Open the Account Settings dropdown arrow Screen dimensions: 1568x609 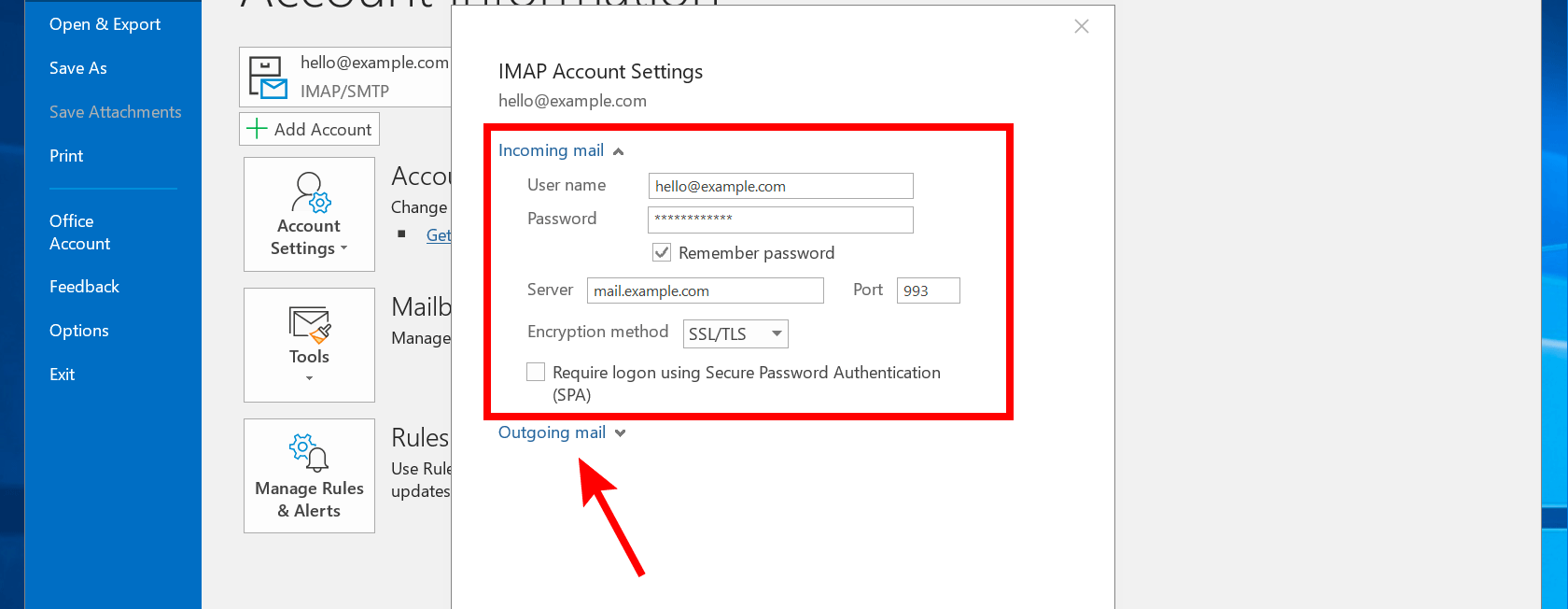click(343, 249)
